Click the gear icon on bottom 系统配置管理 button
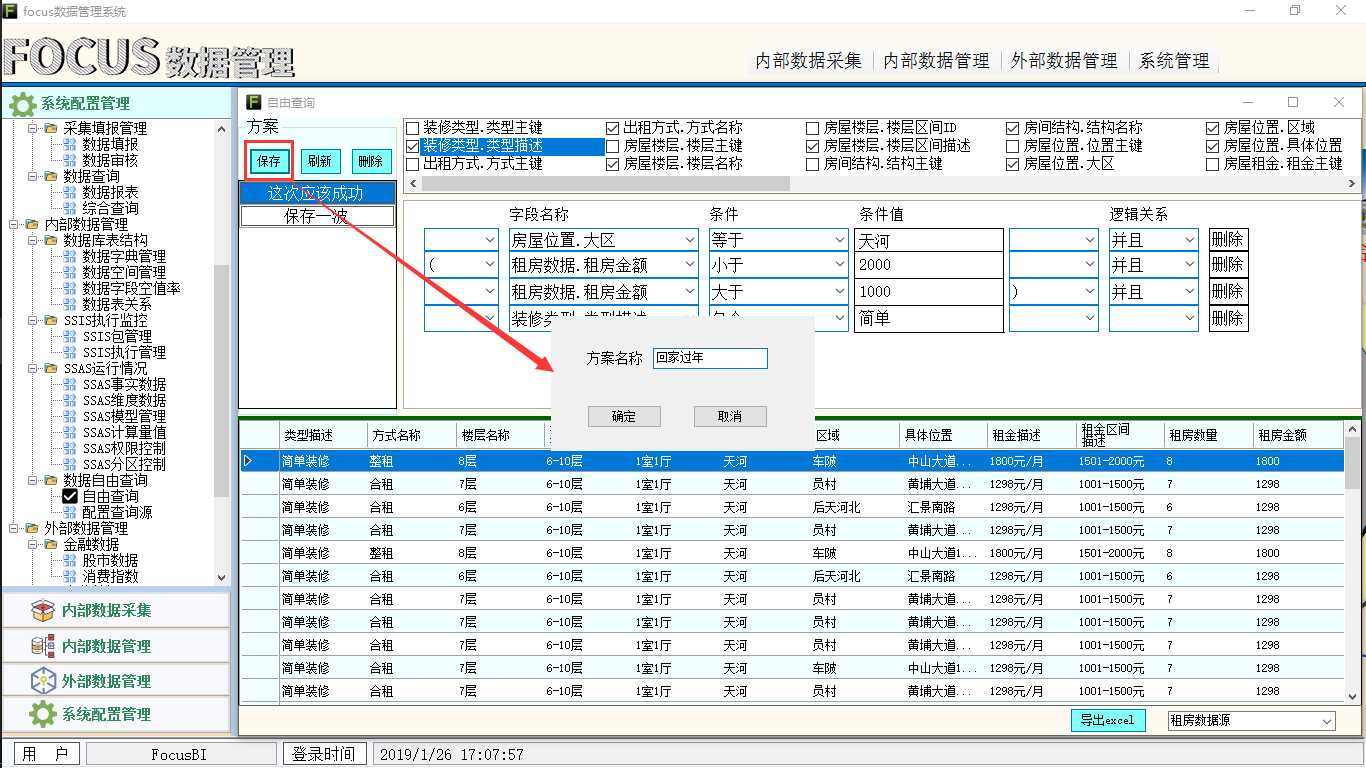1366x768 pixels. 42,714
